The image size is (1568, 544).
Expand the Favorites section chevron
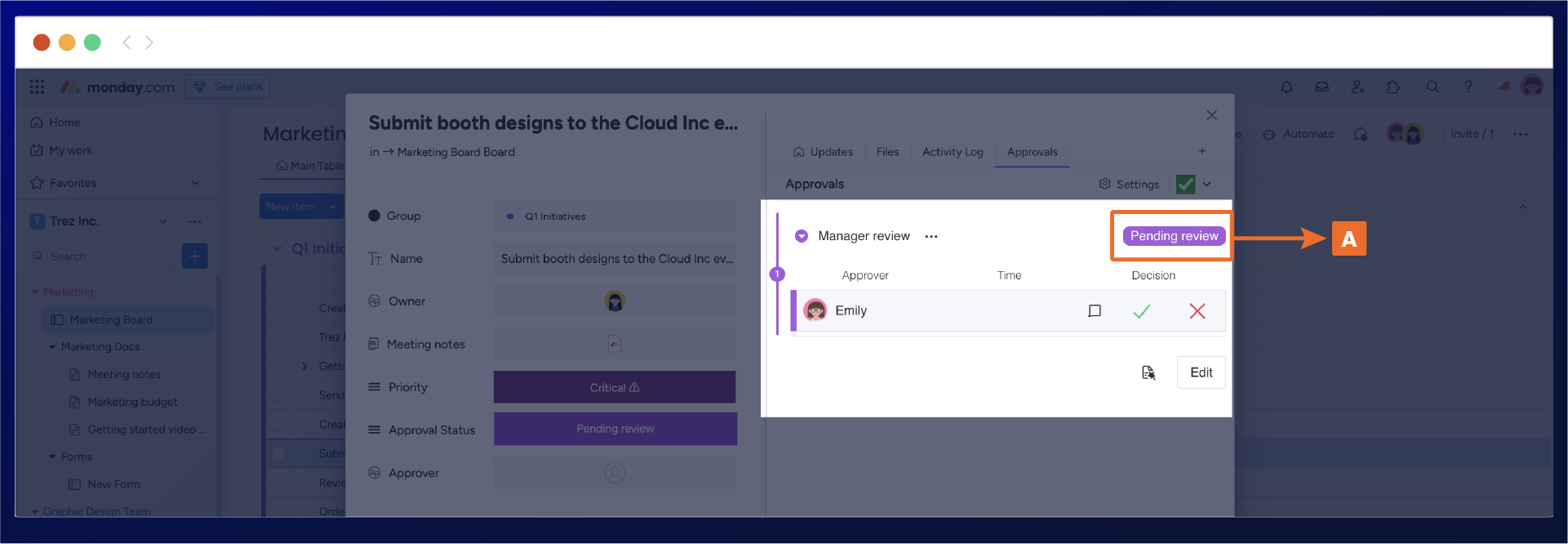click(195, 183)
